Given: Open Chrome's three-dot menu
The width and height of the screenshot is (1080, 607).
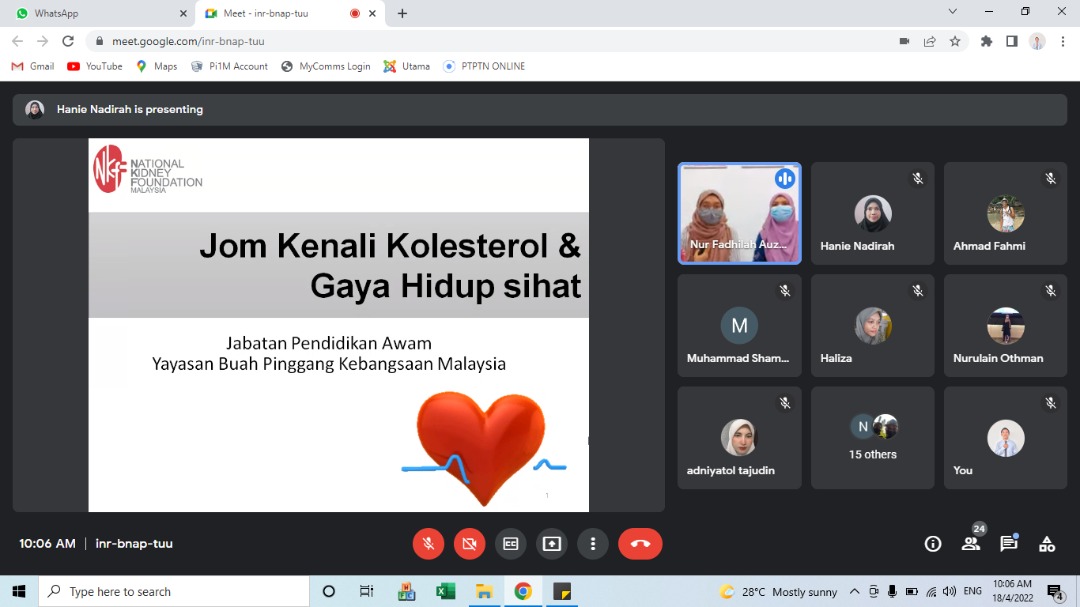Looking at the screenshot, I should [x=1062, y=41].
